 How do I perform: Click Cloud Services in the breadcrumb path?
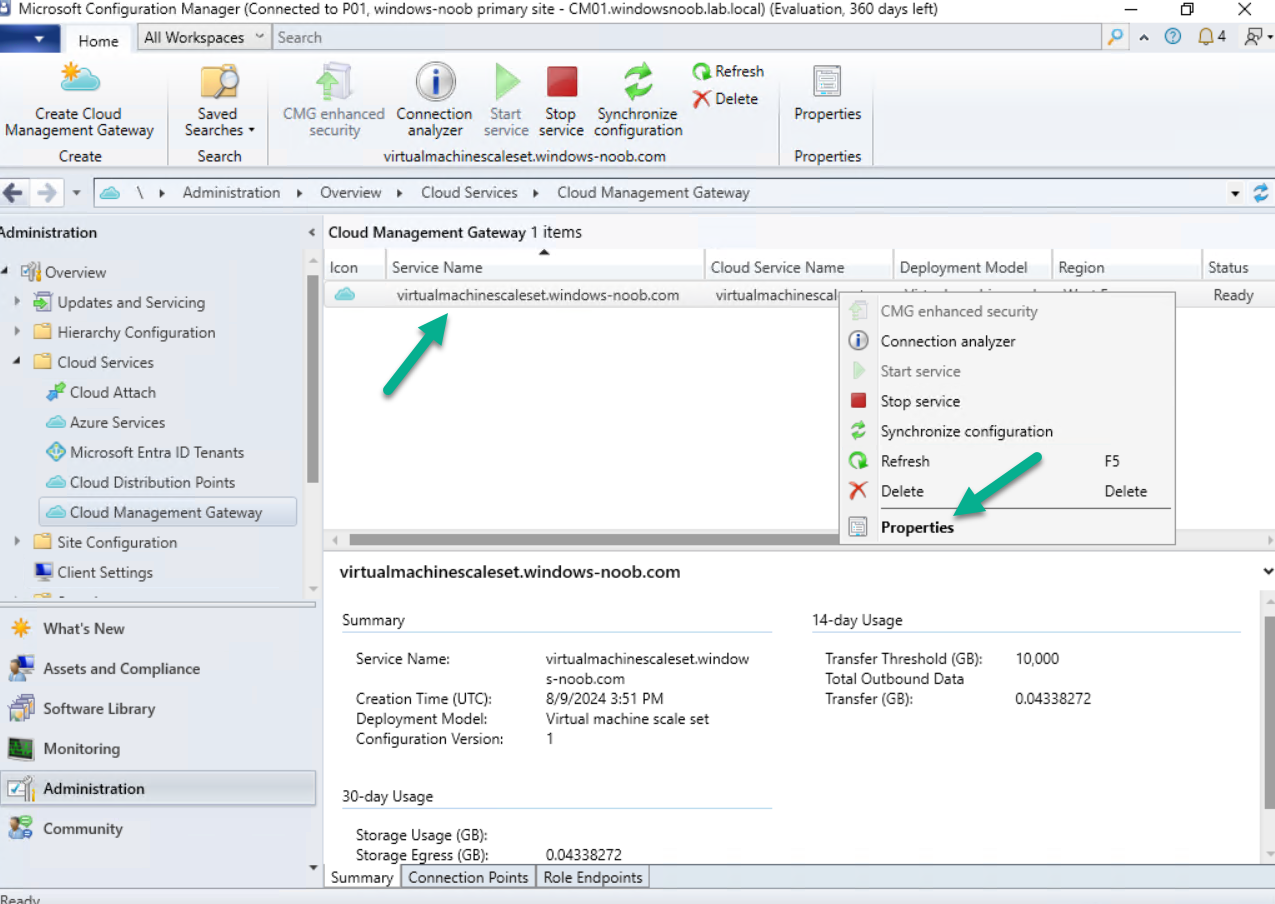[x=469, y=193]
